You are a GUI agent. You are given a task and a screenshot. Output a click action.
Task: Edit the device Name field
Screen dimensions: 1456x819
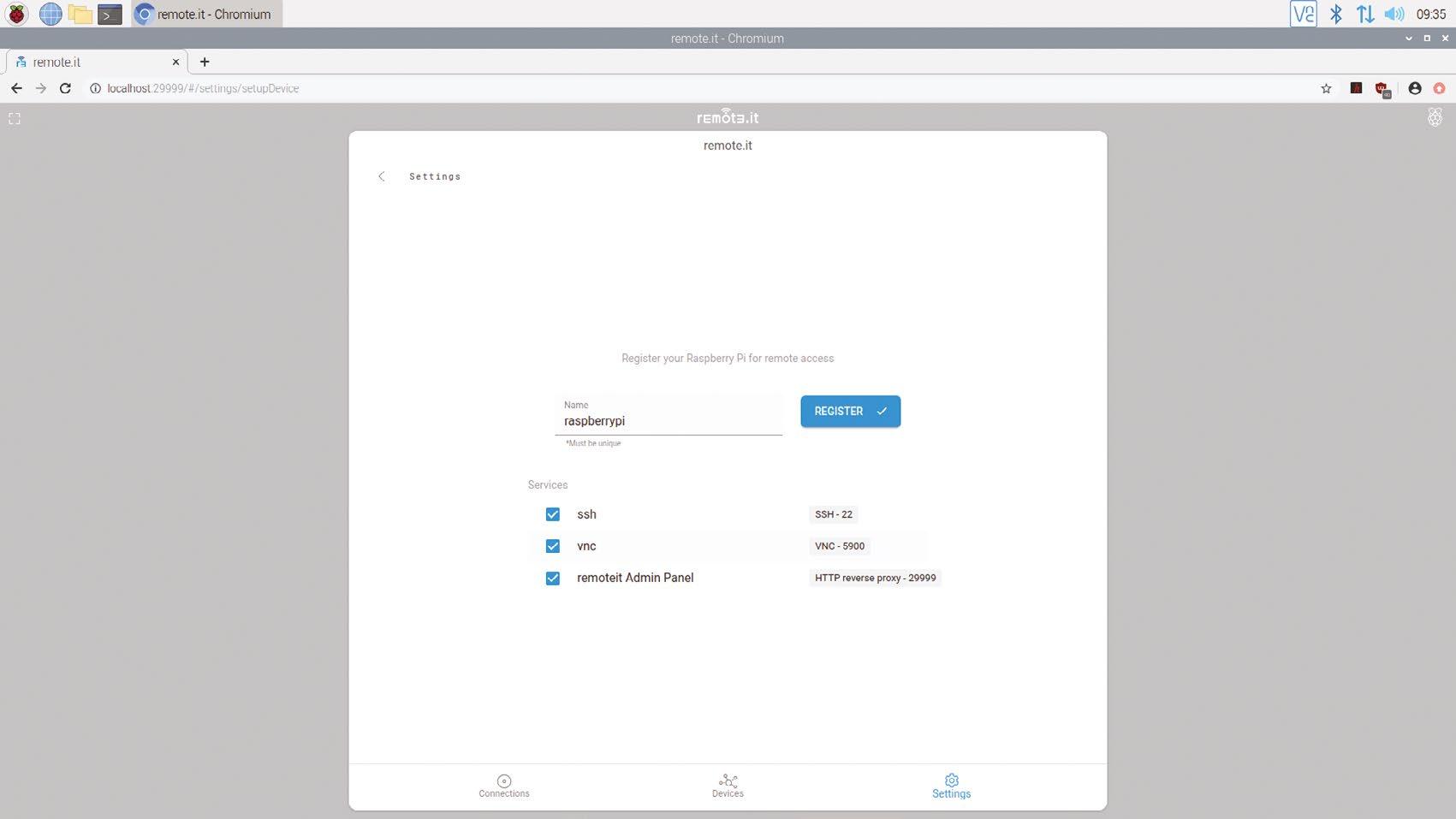point(669,415)
